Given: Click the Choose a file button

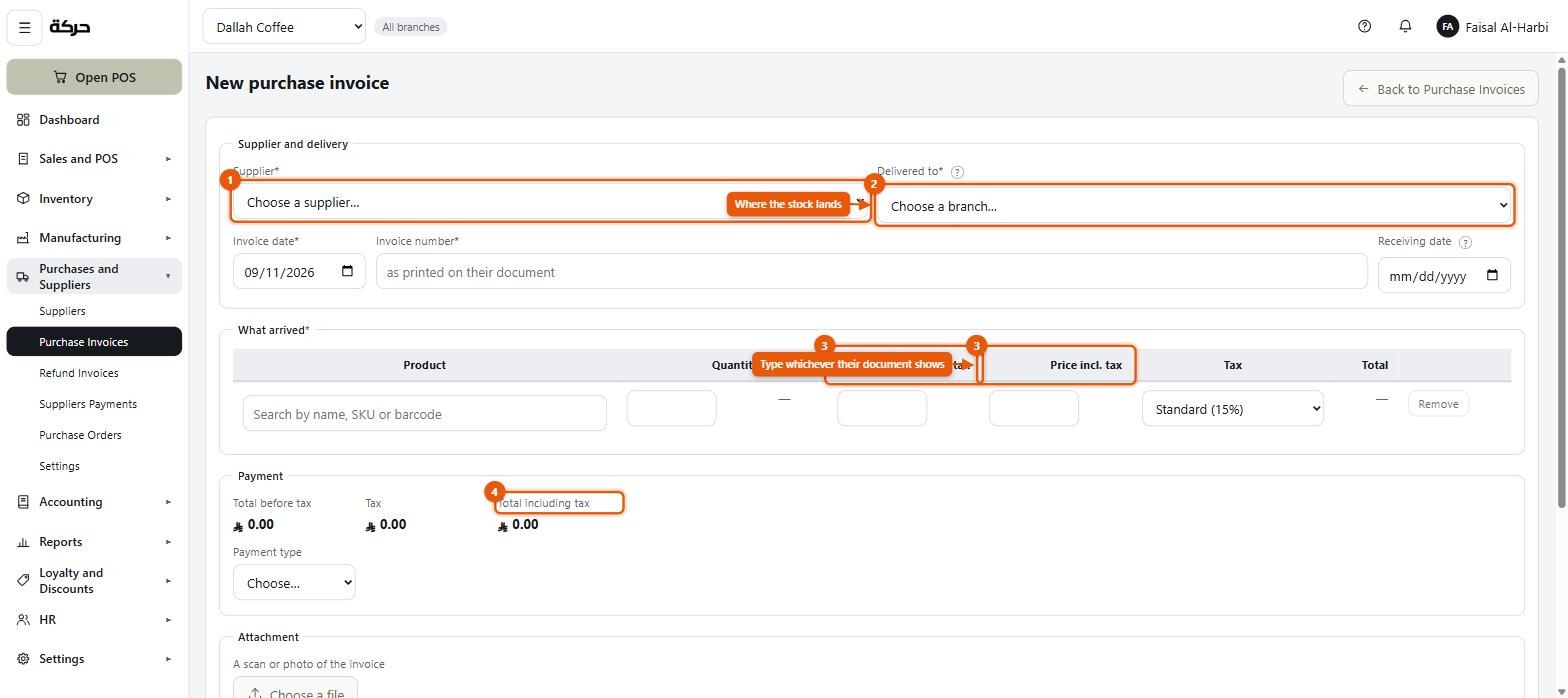Looking at the screenshot, I should tap(295, 688).
